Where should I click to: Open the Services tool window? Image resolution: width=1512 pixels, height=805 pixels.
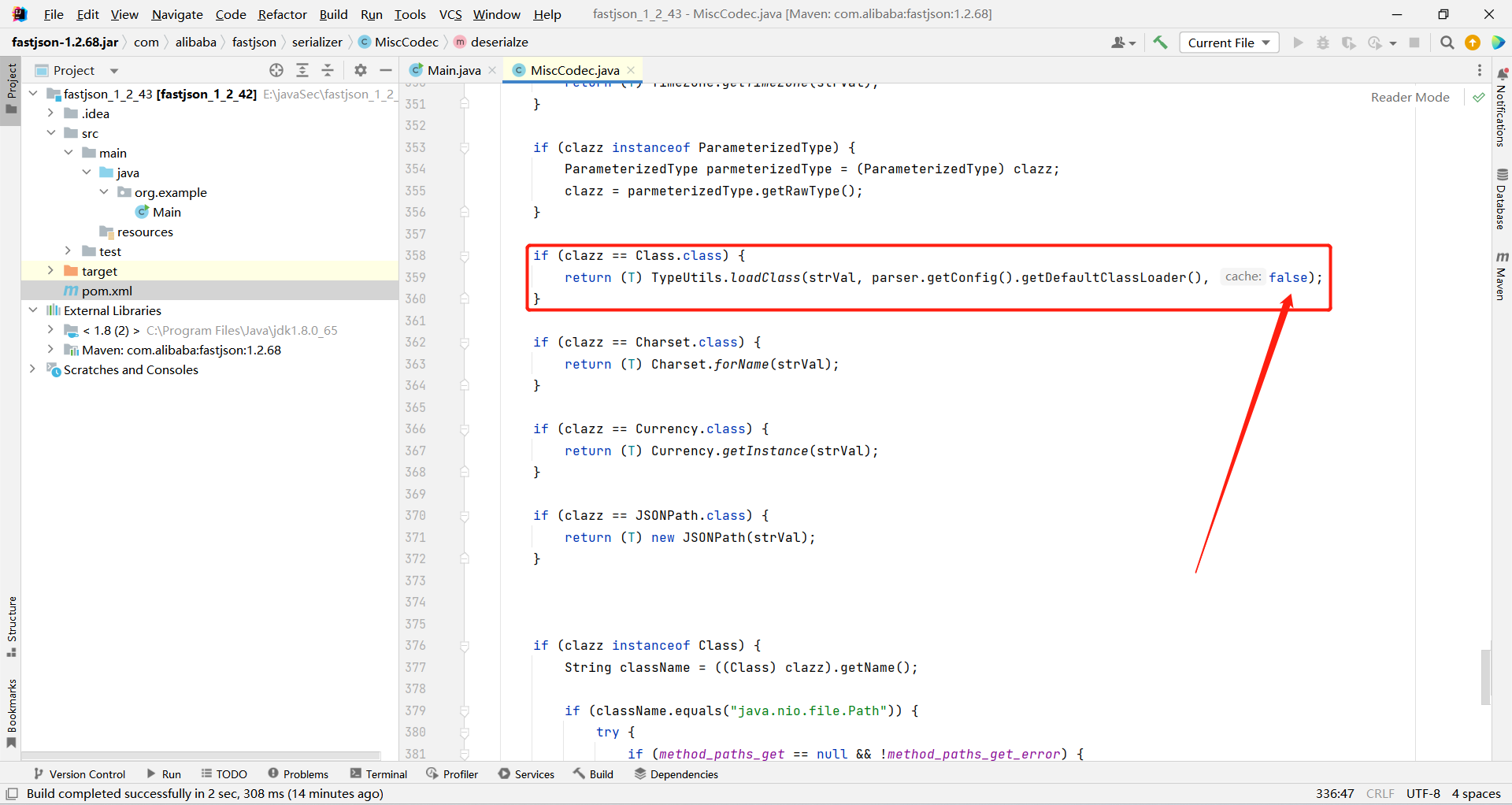pos(526,774)
